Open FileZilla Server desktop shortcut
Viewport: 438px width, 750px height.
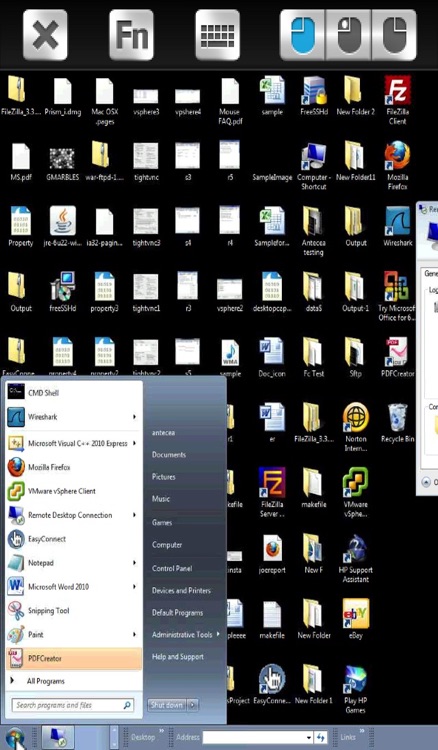[x=272, y=493]
